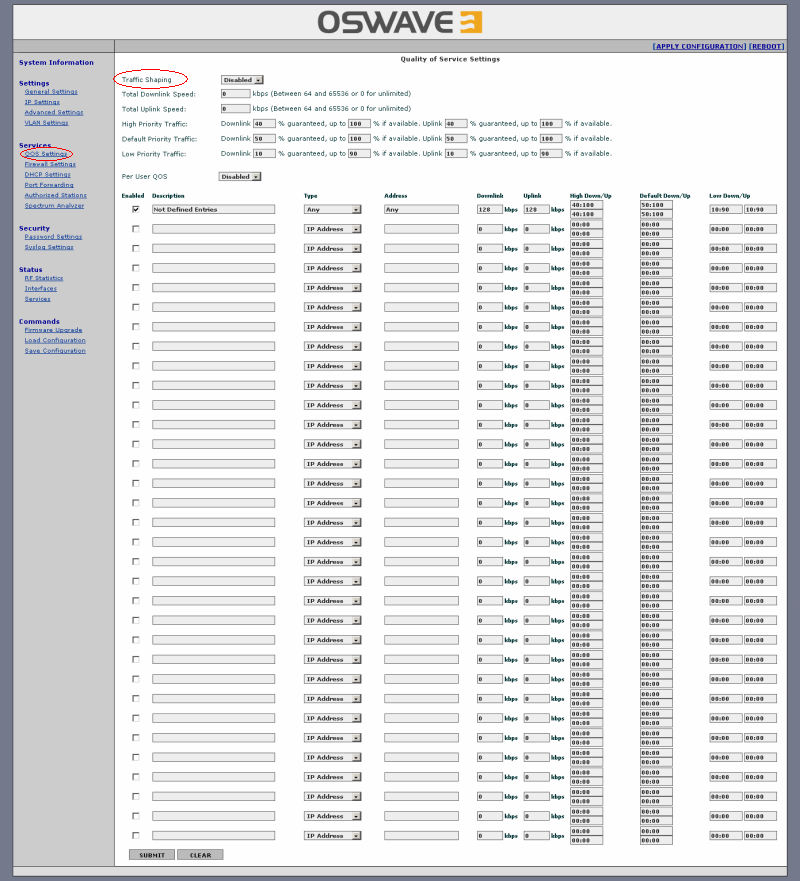Image resolution: width=800 pixels, height=881 pixels.
Task: Click Address field containing Any
Action: coord(421,209)
